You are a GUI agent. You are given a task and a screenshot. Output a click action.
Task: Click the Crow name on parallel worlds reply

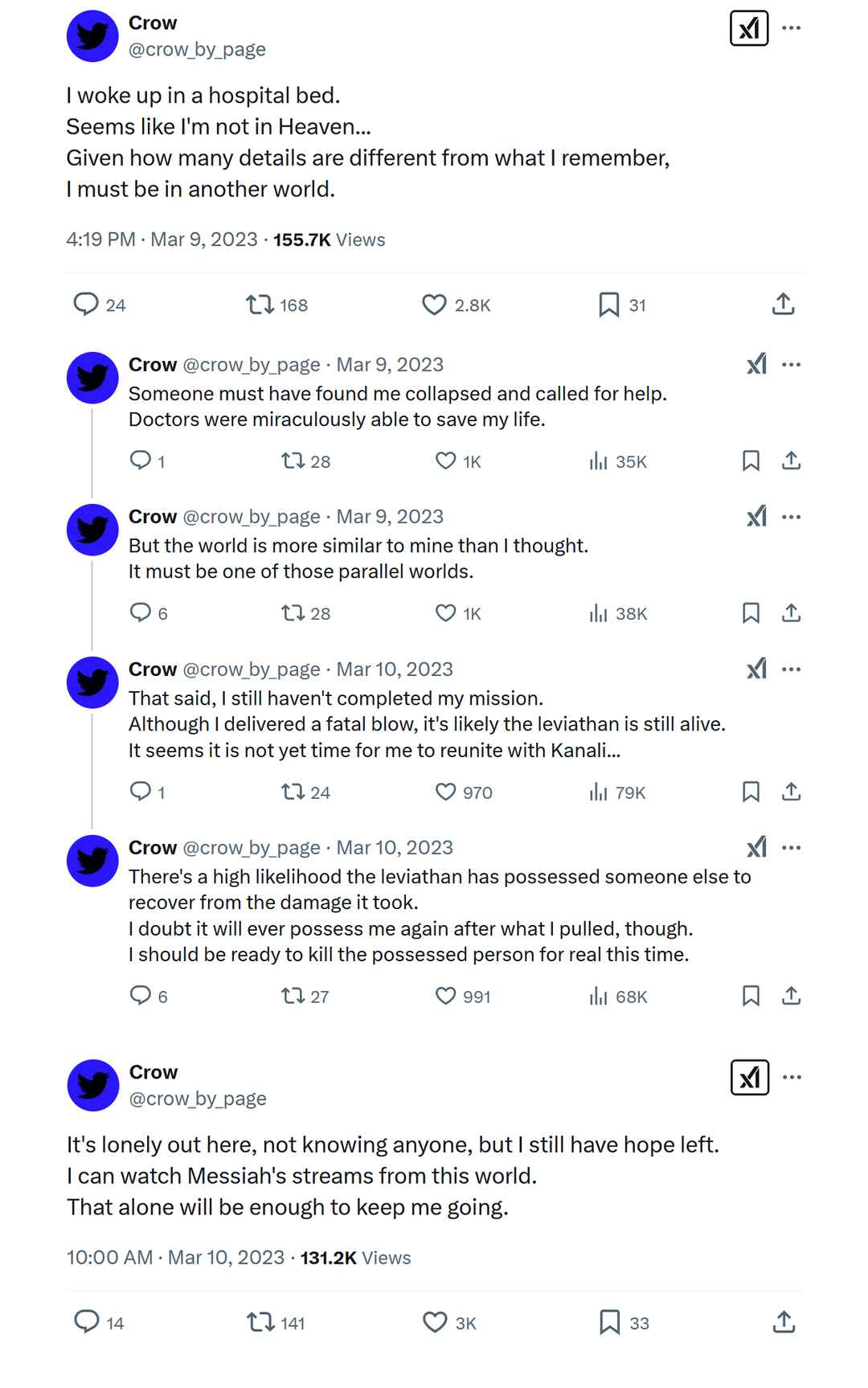click(153, 517)
